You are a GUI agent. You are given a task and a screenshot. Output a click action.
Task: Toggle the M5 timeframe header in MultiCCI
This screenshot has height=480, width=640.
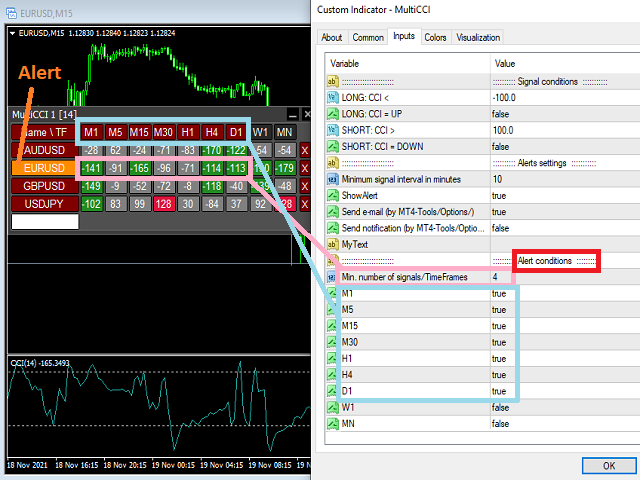pos(116,133)
